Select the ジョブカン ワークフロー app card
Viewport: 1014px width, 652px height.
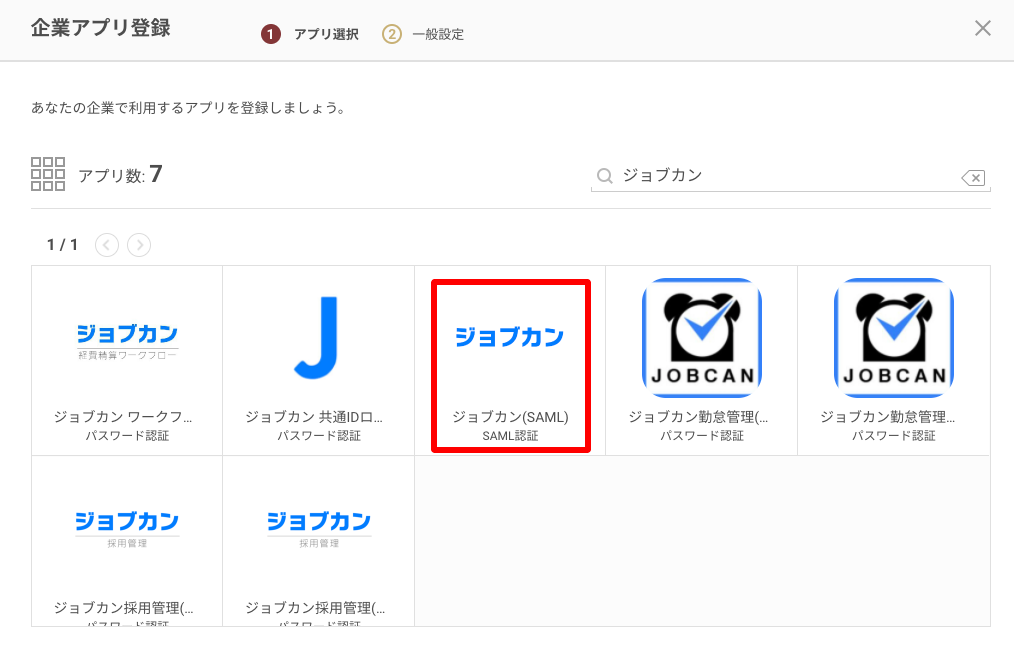click(127, 360)
